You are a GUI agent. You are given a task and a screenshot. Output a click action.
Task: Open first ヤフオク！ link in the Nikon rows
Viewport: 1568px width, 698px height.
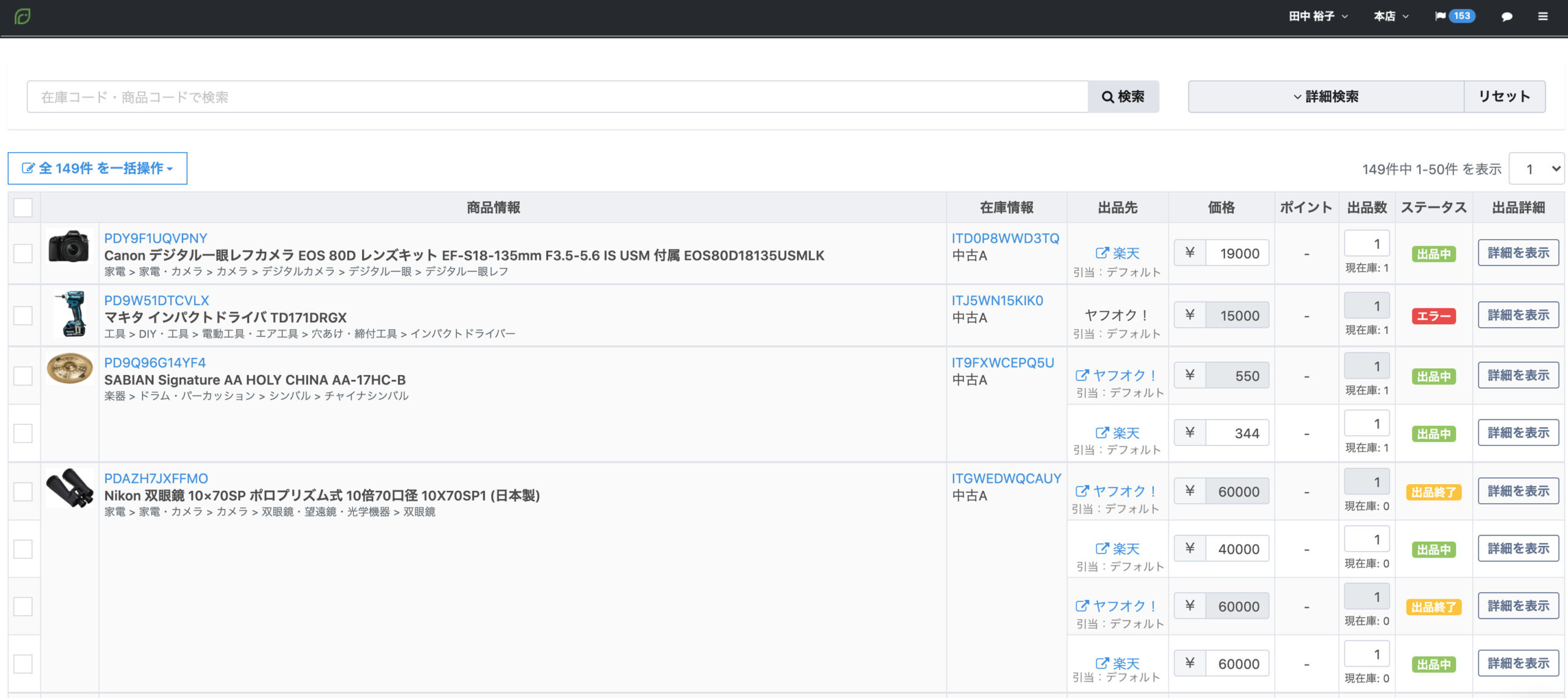pyautogui.click(x=1117, y=491)
